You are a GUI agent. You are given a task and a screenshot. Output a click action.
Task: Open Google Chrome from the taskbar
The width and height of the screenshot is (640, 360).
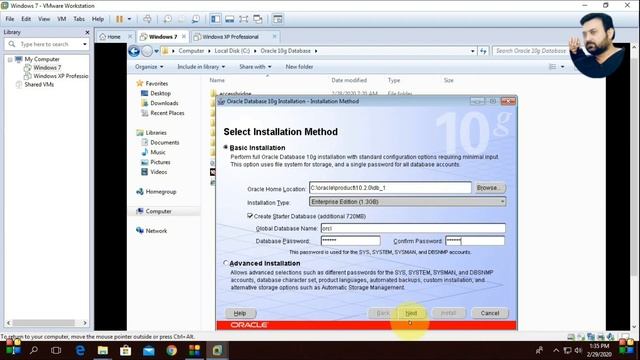click(171, 350)
